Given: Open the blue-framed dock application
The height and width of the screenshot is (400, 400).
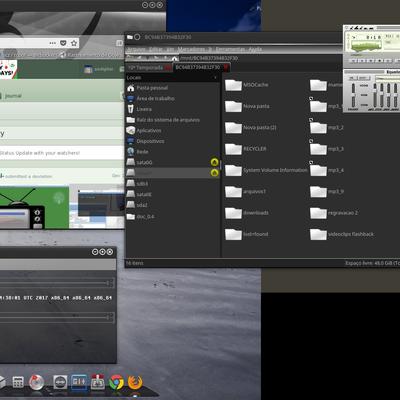Looking at the screenshot, I should coord(79,382).
